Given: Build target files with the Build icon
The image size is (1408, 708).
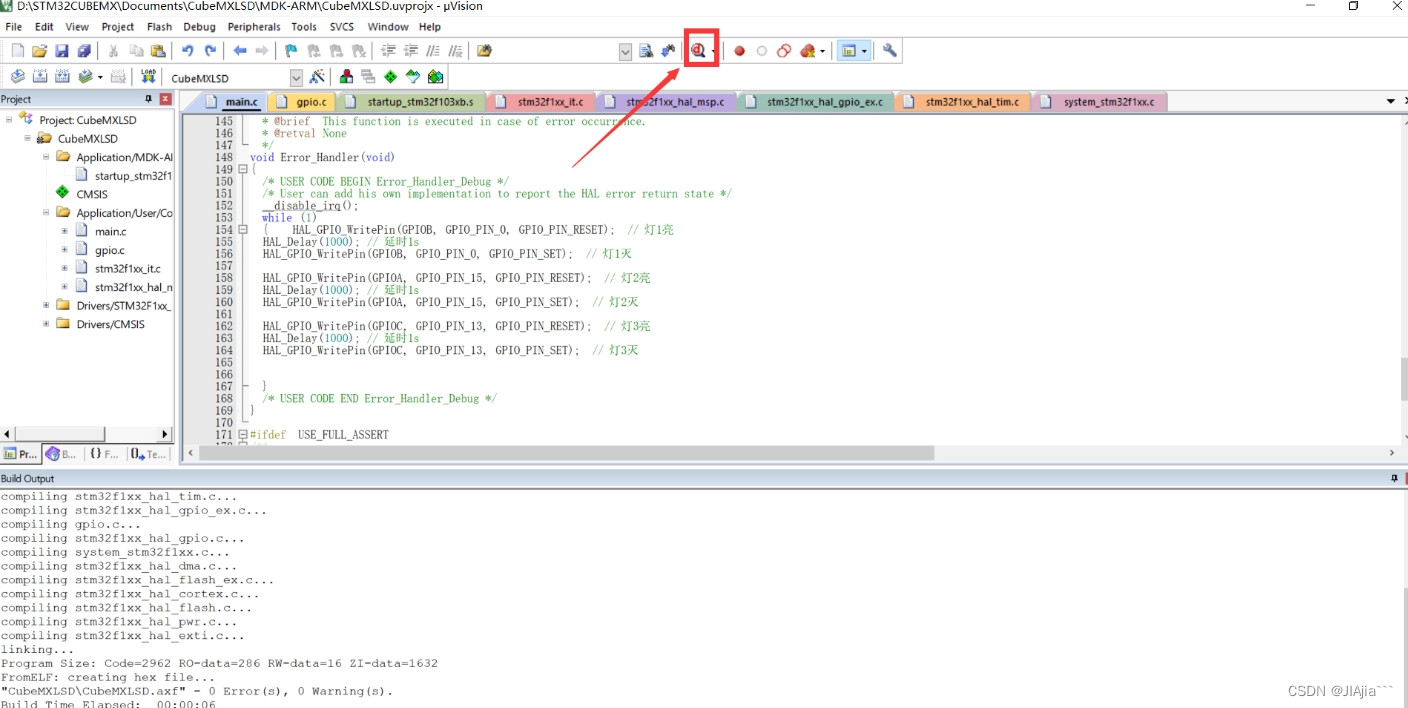Looking at the screenshot, I should [x=40, y=77].
